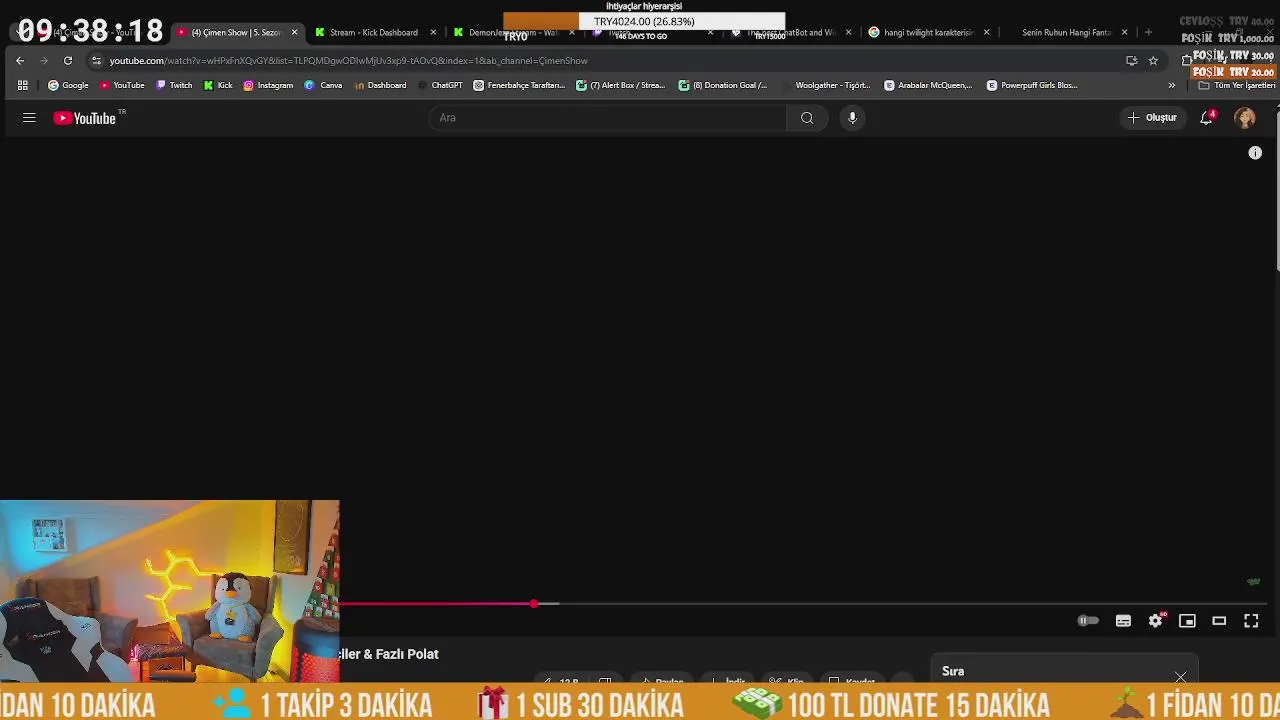Close the Sıra queue panel
The width and height of the screenshot is (1280, 720).
(x=1181, y=677)
